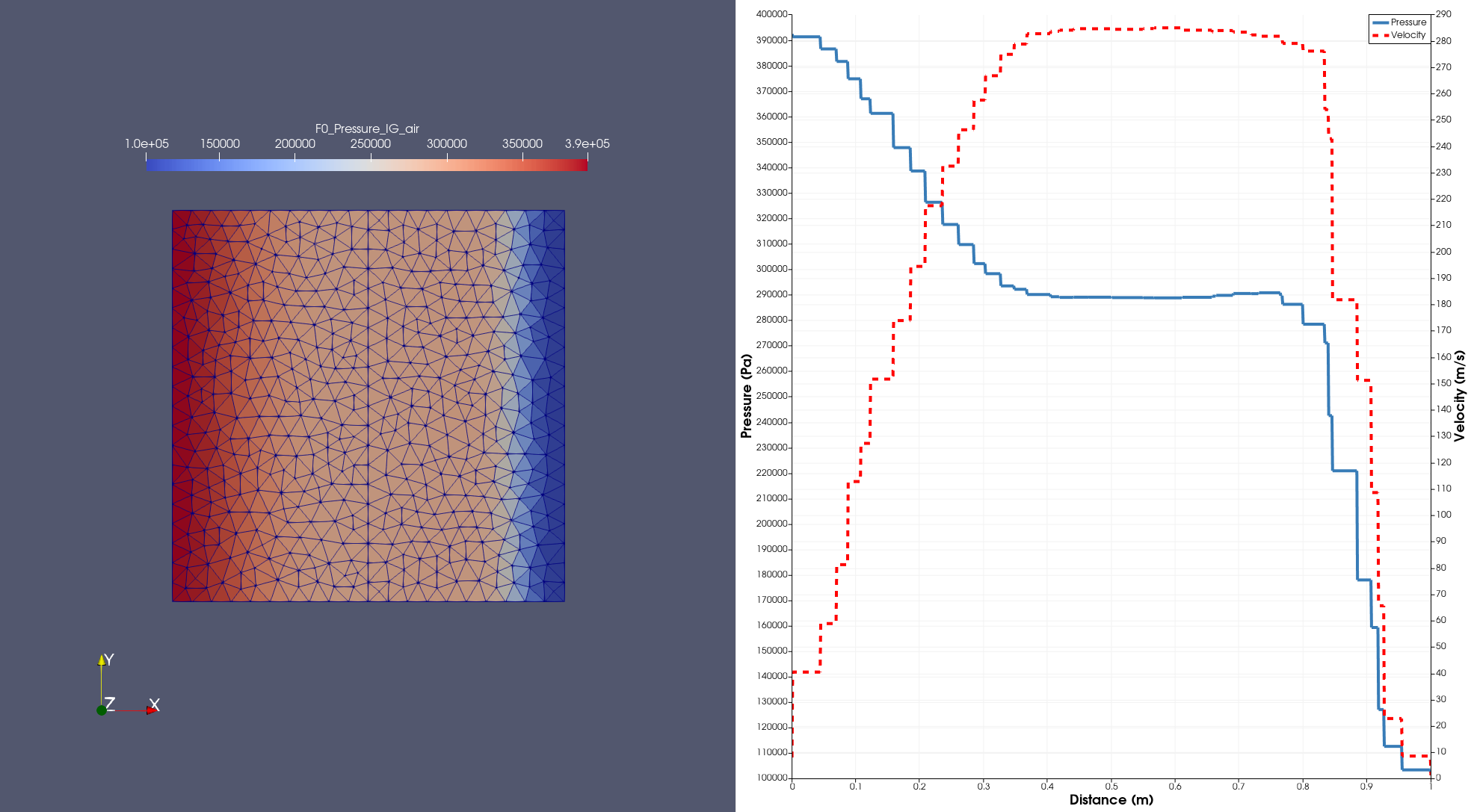Click the dark blue right mesh region

(555, 403)
